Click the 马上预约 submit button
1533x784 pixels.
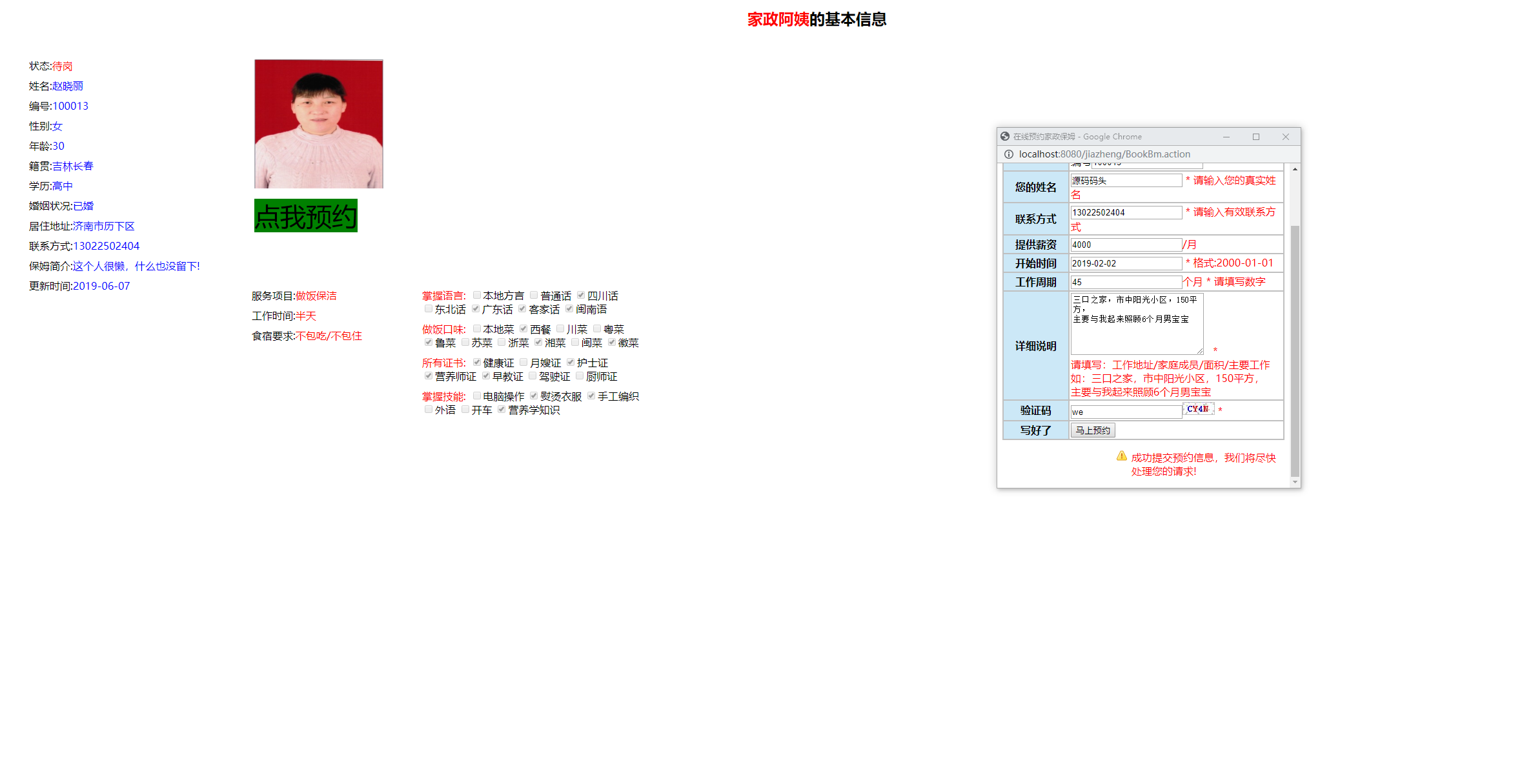[1092, 430]
